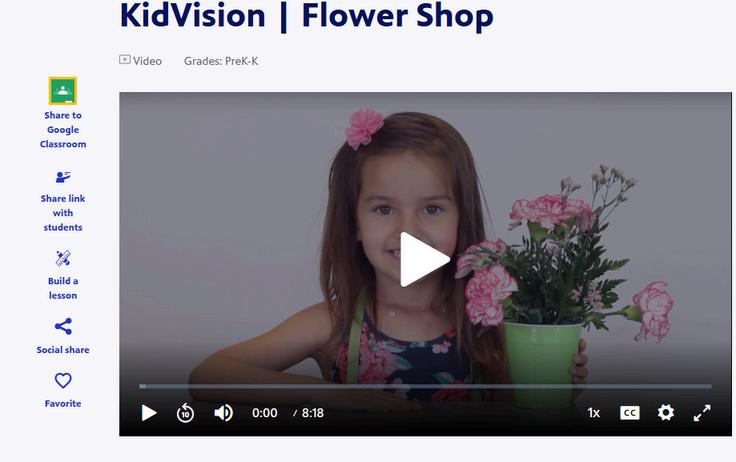Click the Social share icon
Image resolution: width=736 pixels, height=462 pixels.
(x=63, y=326)
